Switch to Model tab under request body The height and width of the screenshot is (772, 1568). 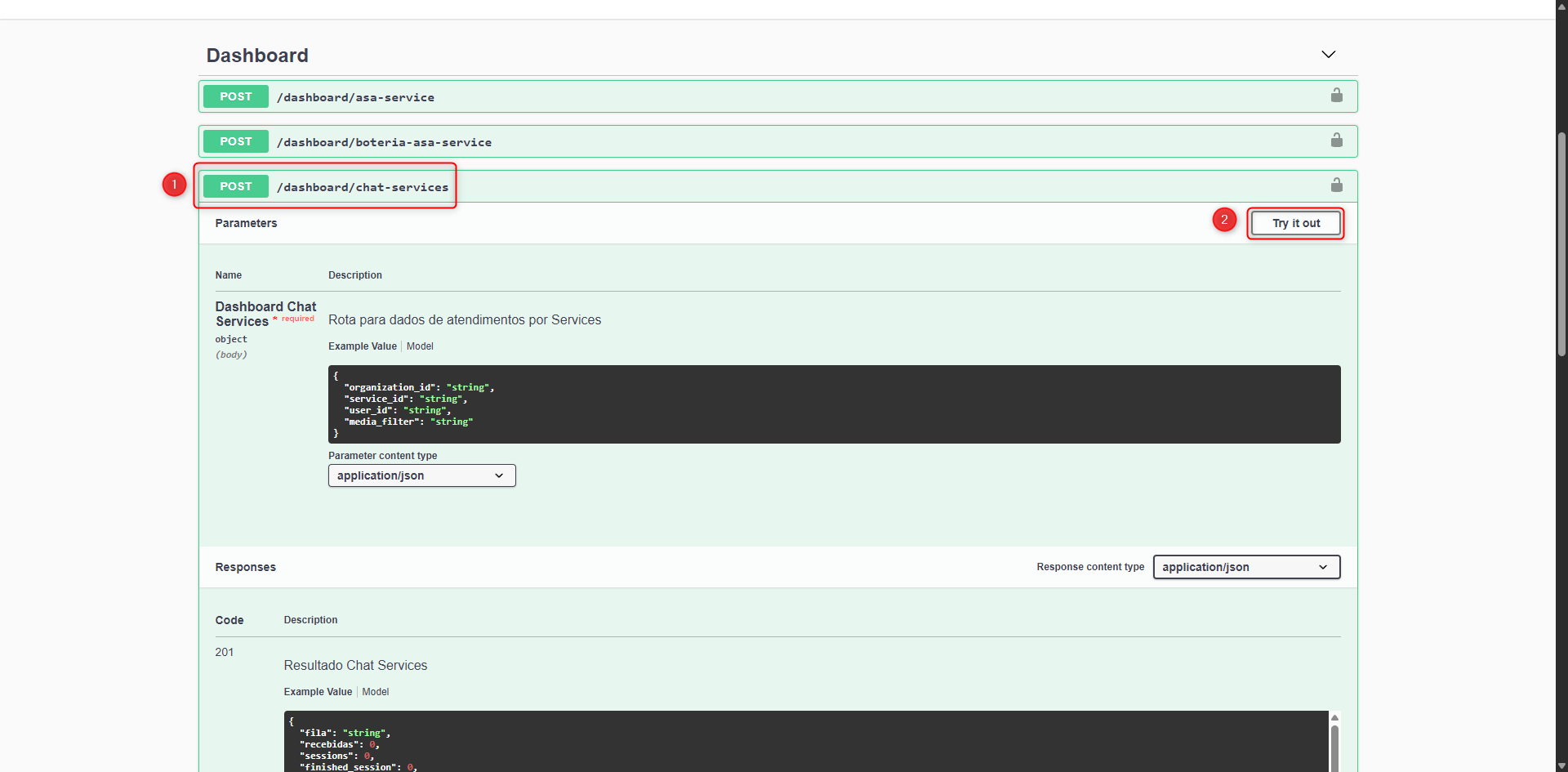pos(420,346)
